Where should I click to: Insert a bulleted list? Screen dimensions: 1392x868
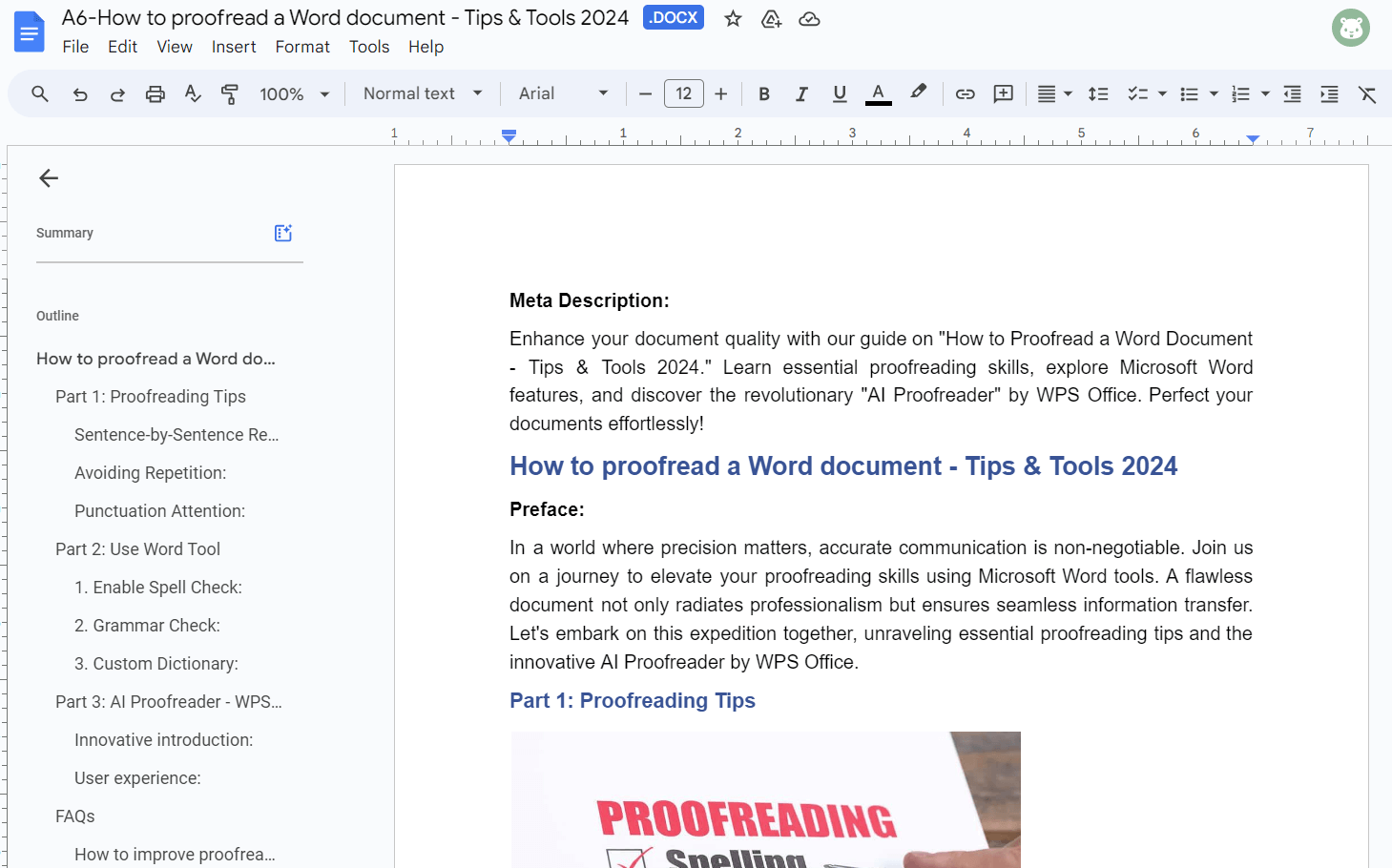pos(1189,93)
